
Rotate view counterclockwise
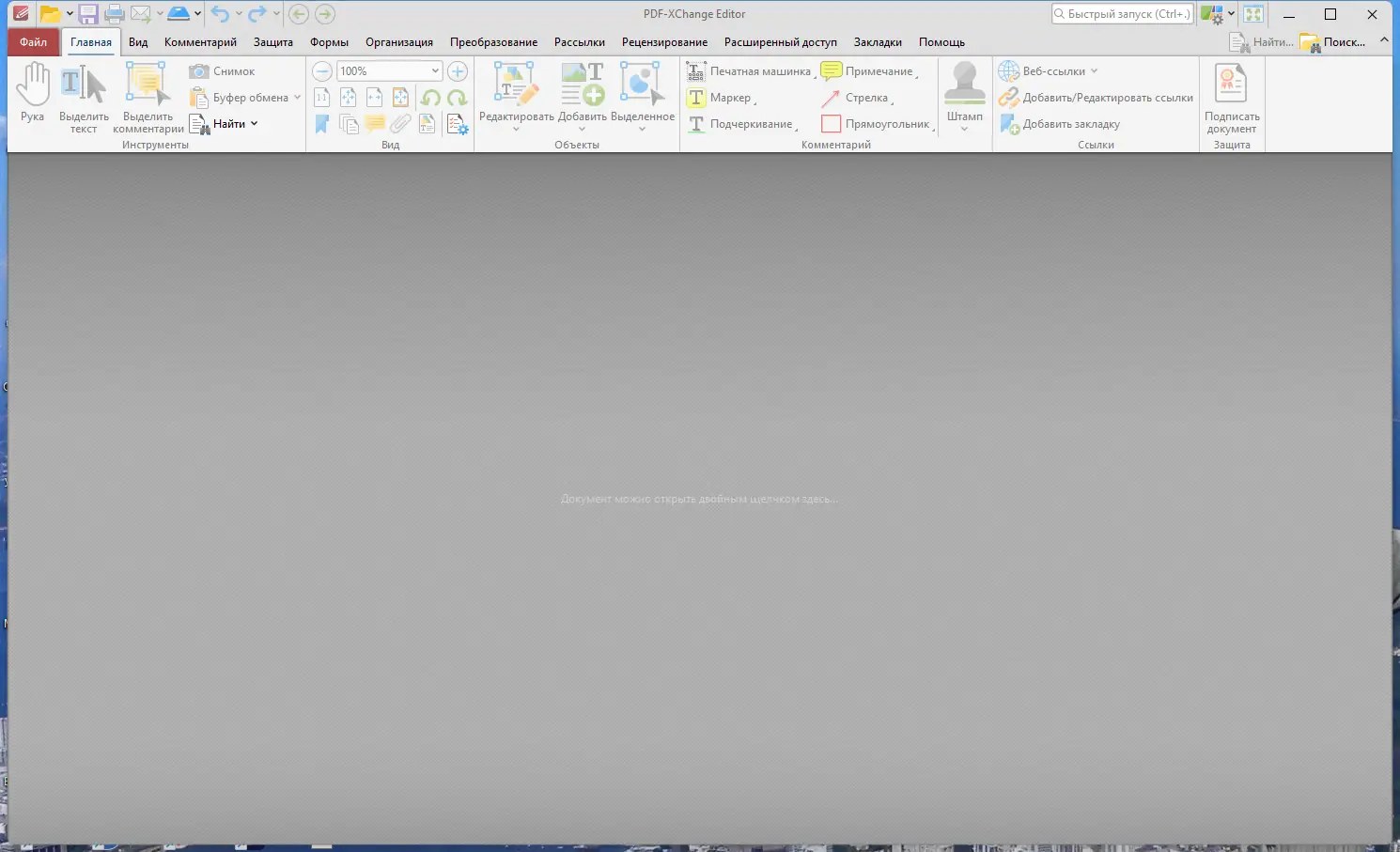click(x=430, y=98)
